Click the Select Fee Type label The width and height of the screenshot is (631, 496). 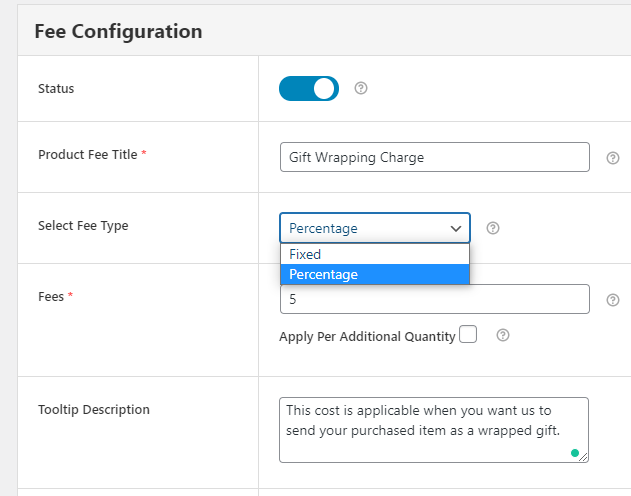tap(83, 226)
